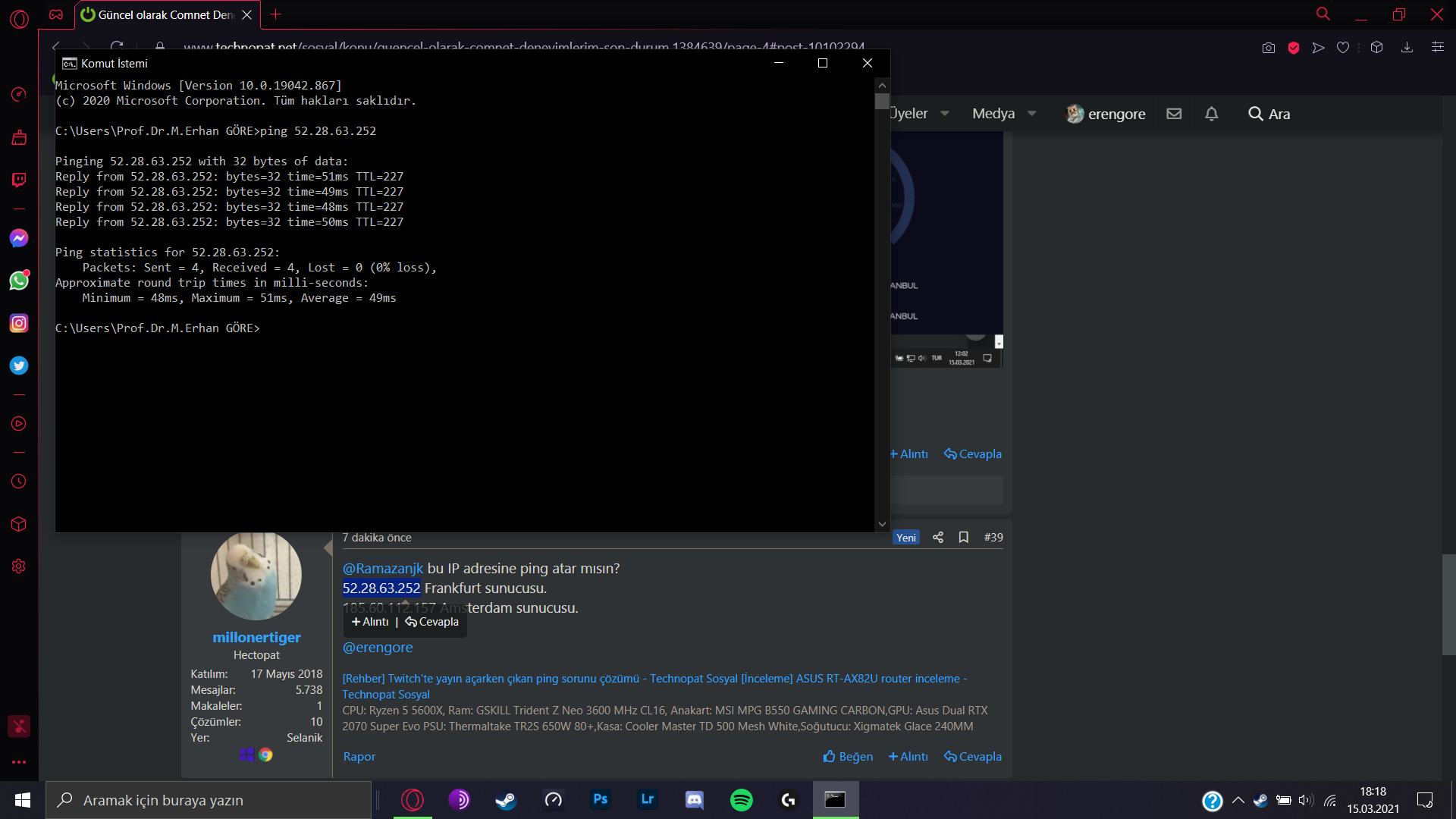Screen dimensions: 1456x819
Task: Open Instagram sidebar panel
Action: click(x=19, y=323)
